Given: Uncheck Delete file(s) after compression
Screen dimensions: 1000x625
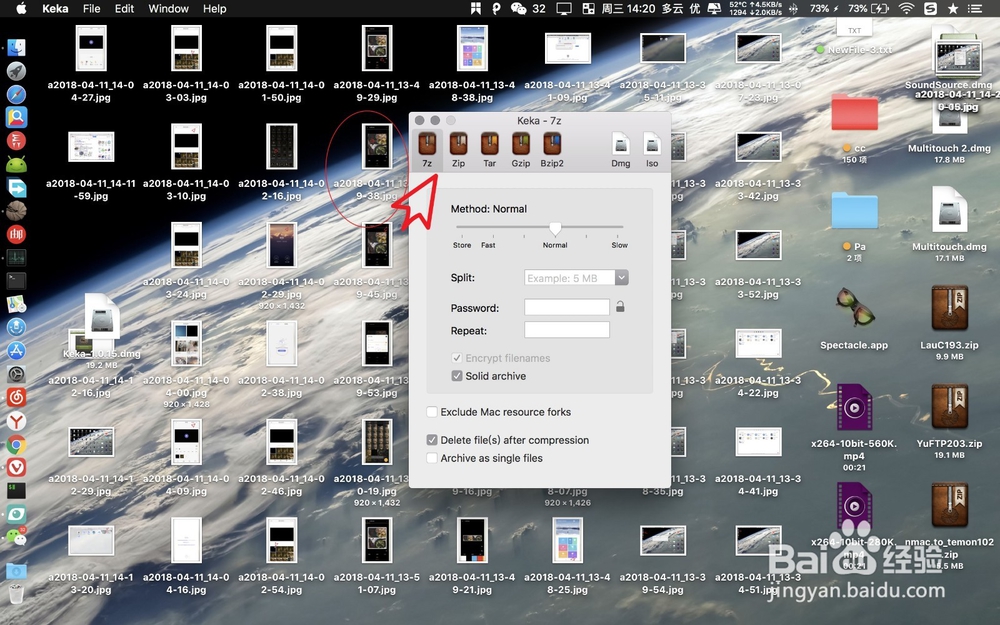Looking at the screenshot, I should [432, 440].
